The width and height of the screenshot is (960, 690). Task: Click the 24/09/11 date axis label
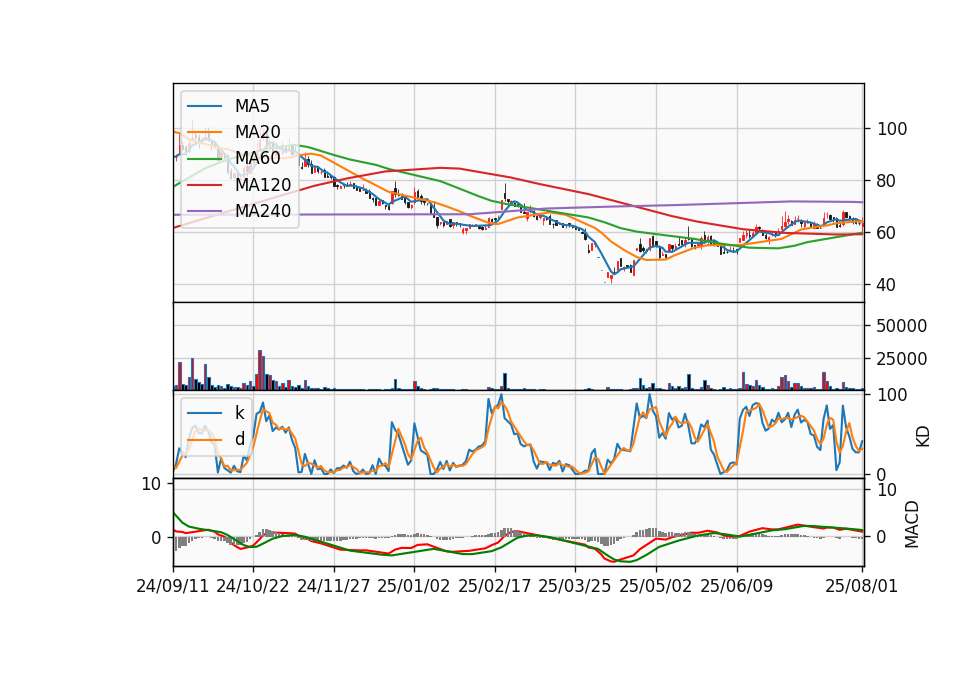pyautogui.click(x=173, y=586)
